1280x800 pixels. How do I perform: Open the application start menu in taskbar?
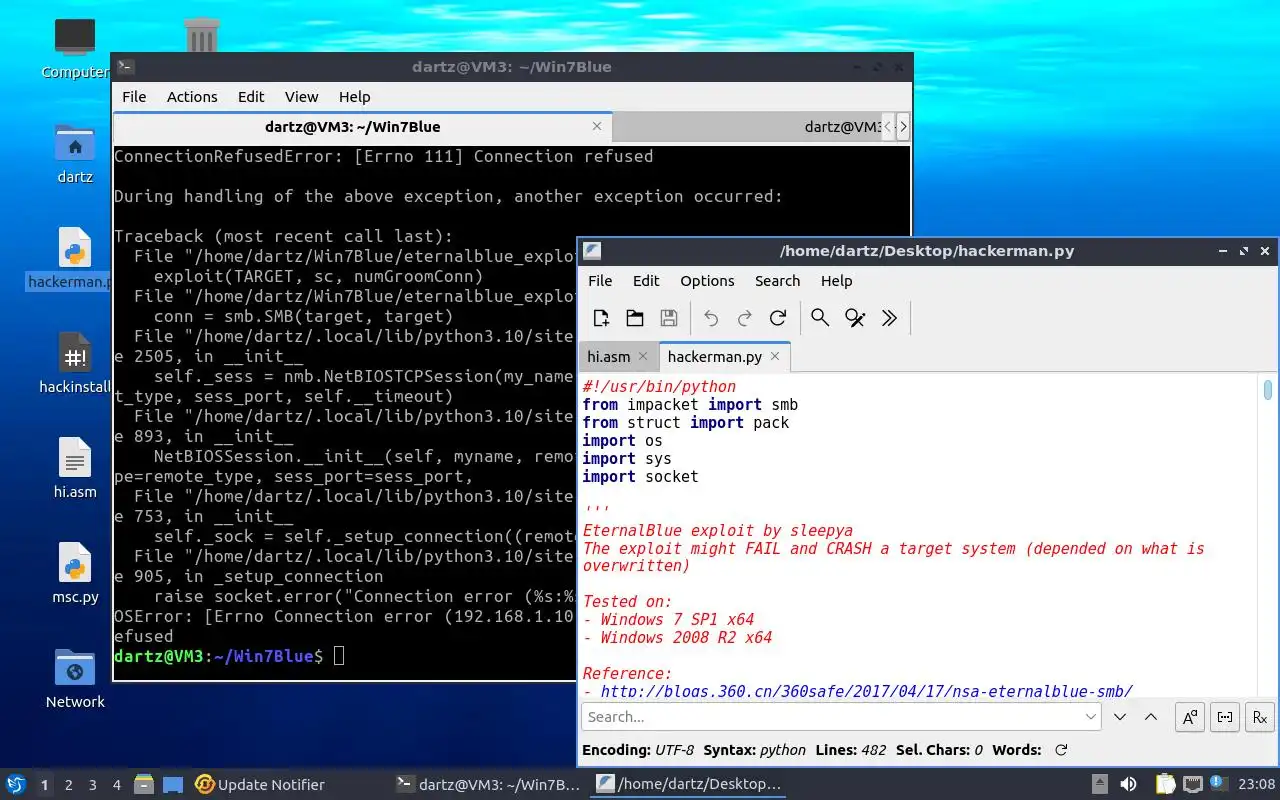(16, 784)
